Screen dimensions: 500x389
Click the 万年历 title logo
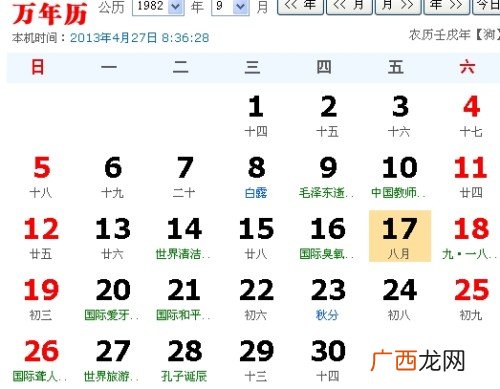pos(50,14)
